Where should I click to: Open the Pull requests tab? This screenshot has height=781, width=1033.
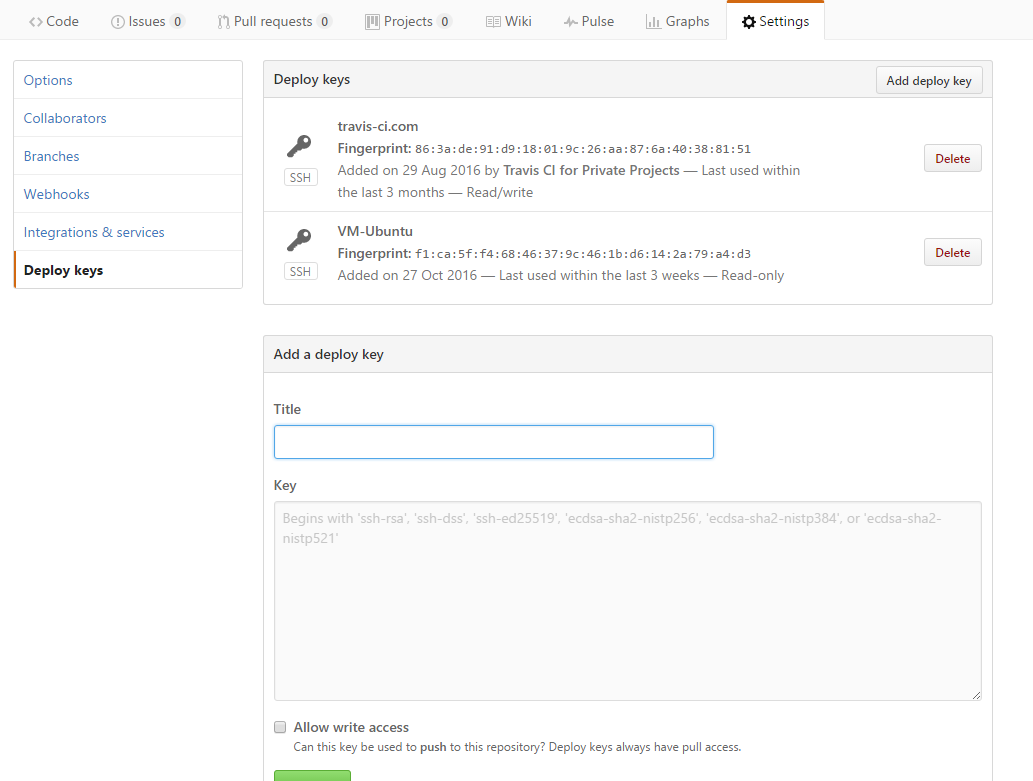click(x=274, y=21)
